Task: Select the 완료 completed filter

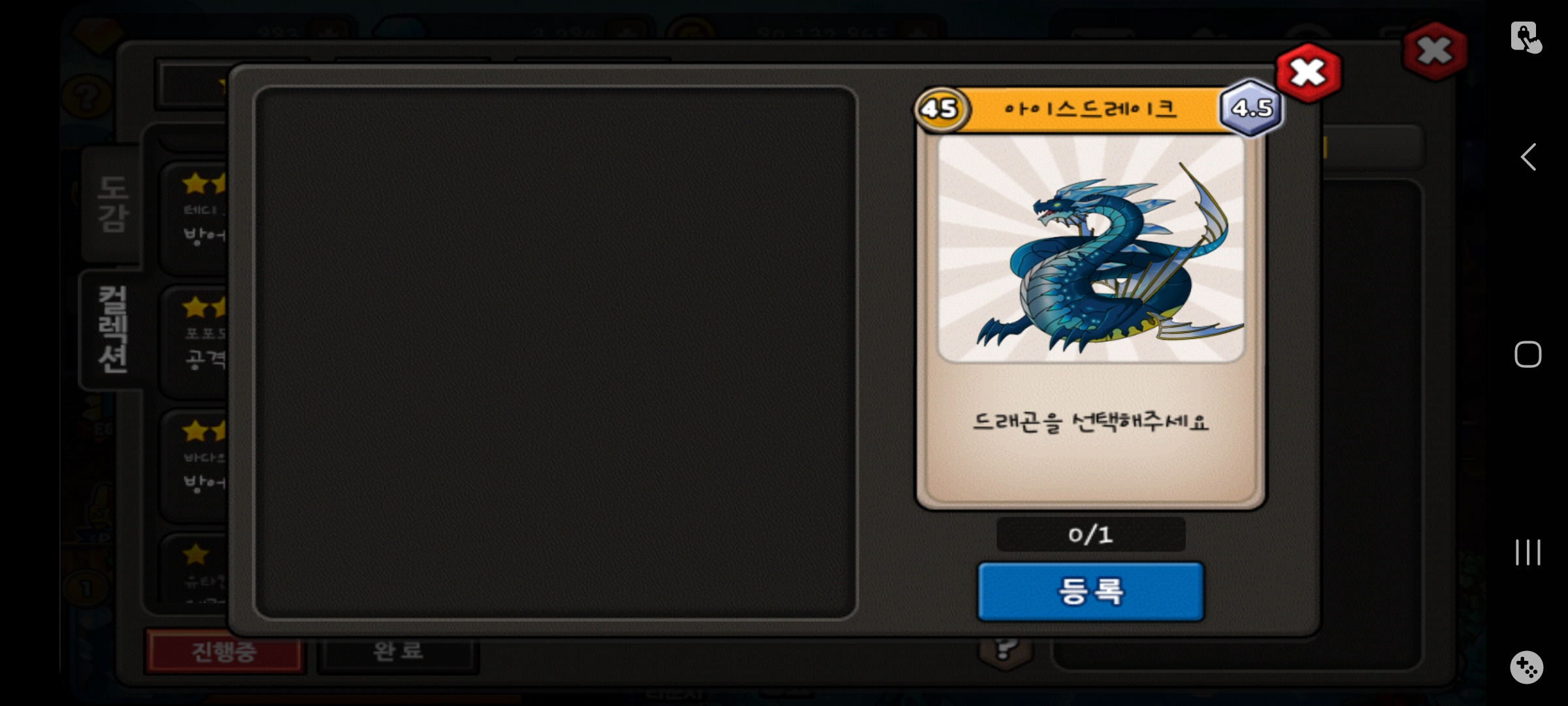Action: tap(398, 651)
